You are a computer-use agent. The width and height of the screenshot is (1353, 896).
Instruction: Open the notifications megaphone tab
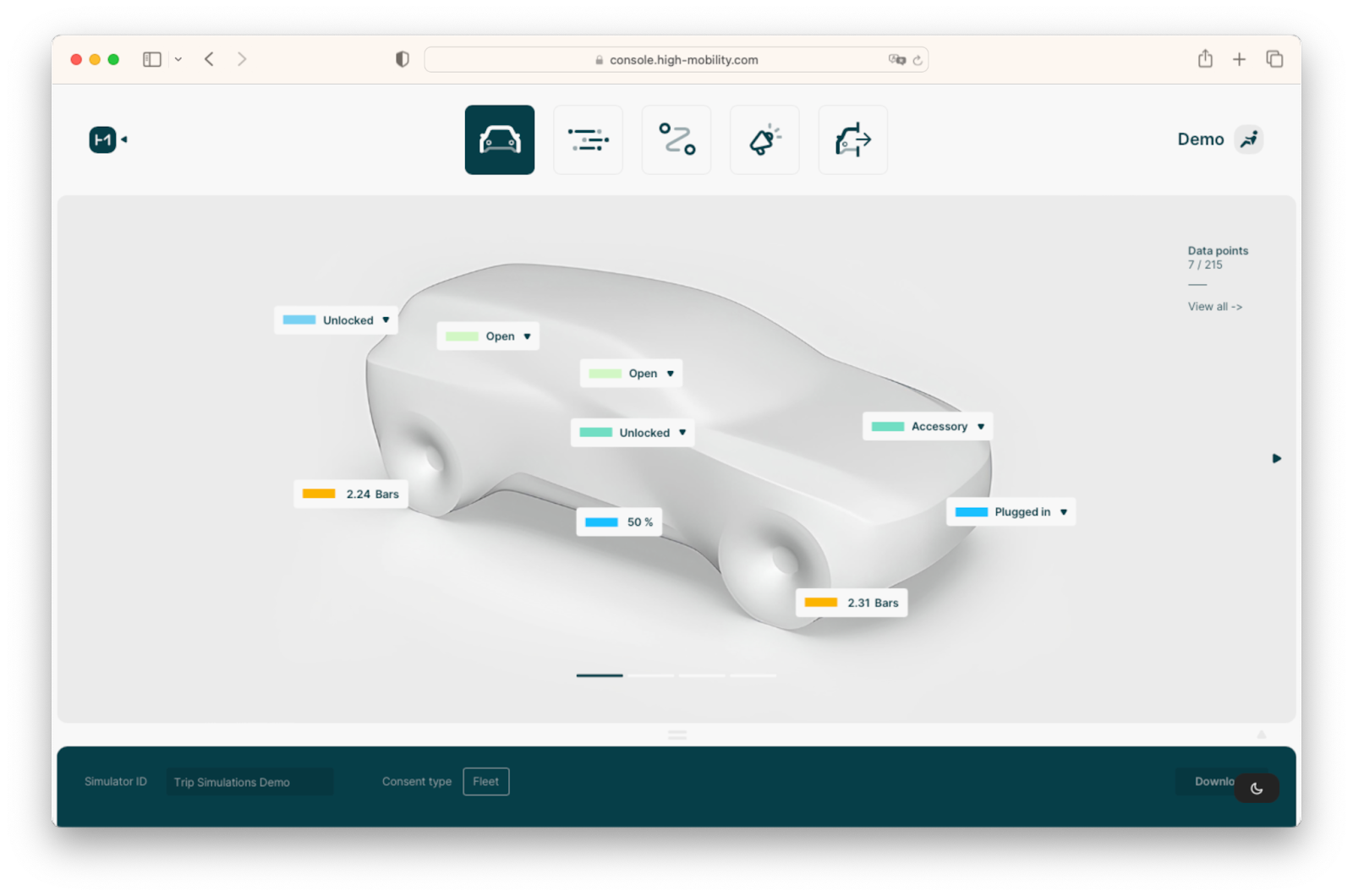click(764, 139)
